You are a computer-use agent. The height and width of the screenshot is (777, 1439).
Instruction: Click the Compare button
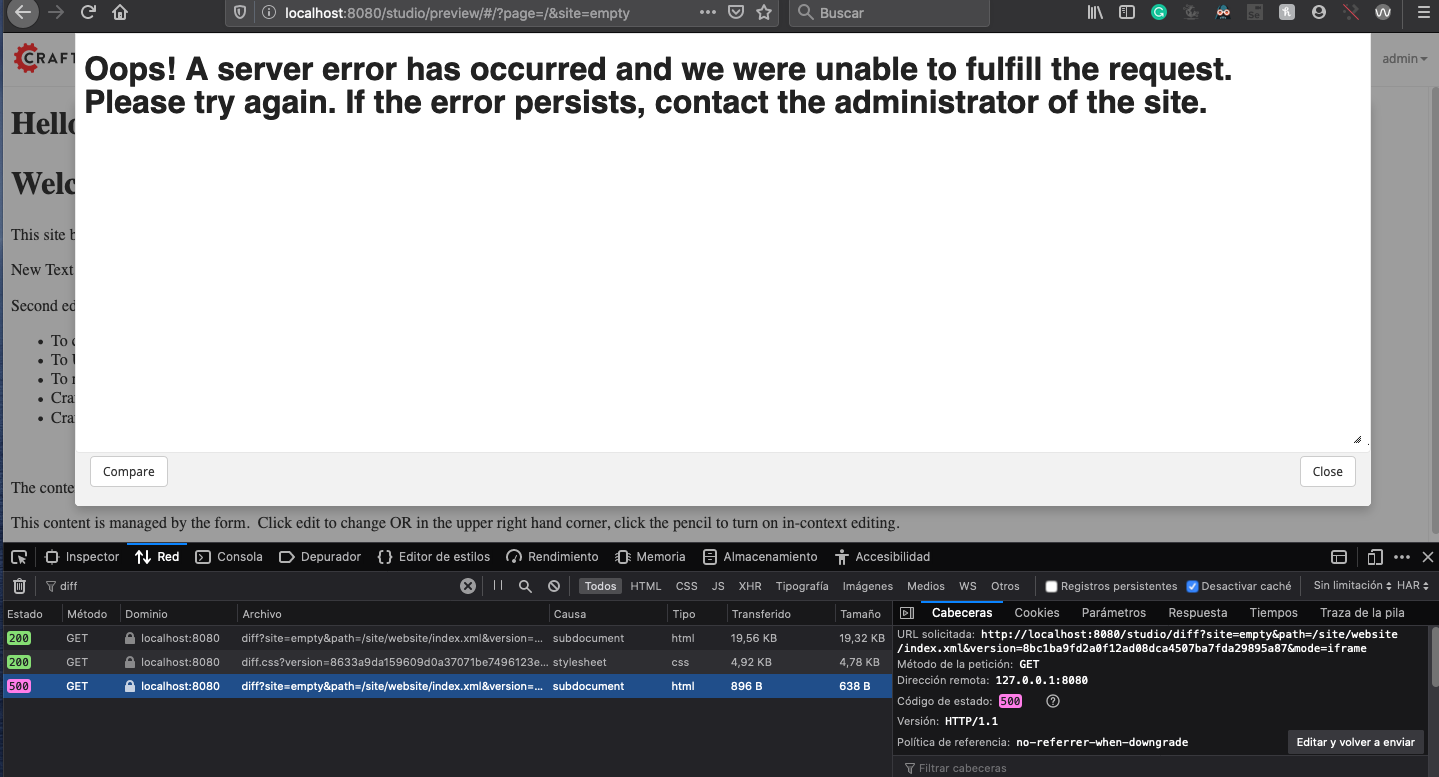128,471
